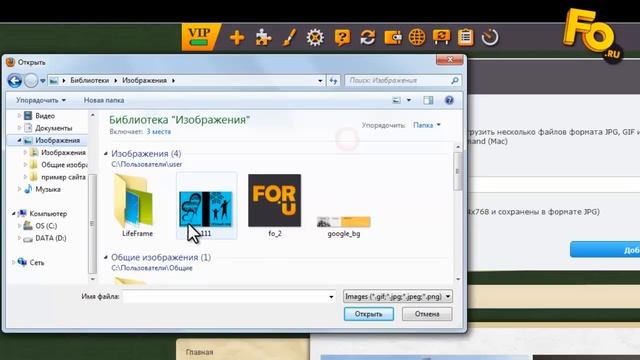Select Изображения in the address path

click(144, 80)
